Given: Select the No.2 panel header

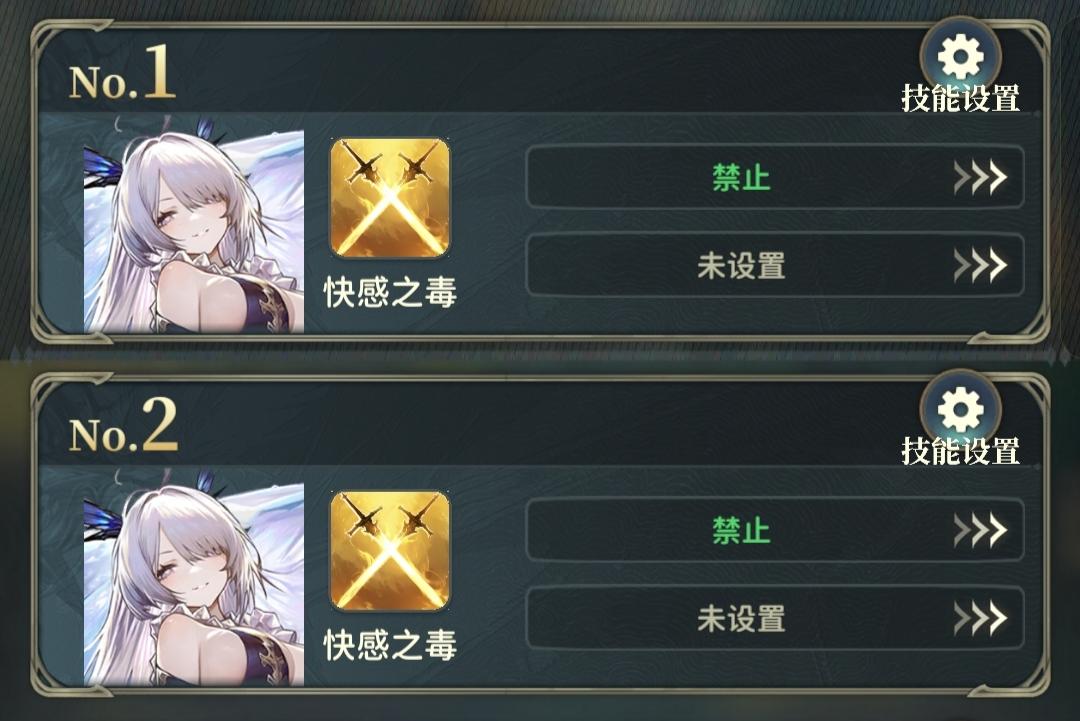Looking at the screenshot, I should point(123,426).
